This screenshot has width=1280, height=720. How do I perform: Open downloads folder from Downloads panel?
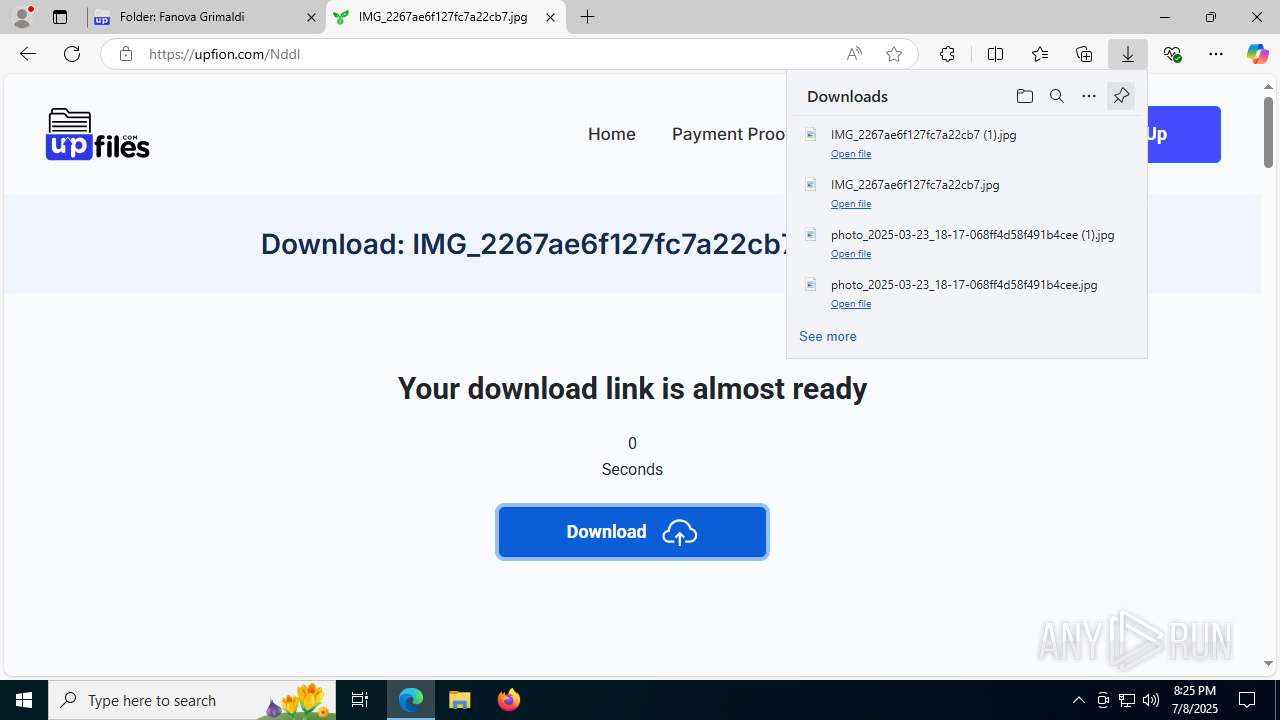pyautogui.click(x=1024, y=96)
